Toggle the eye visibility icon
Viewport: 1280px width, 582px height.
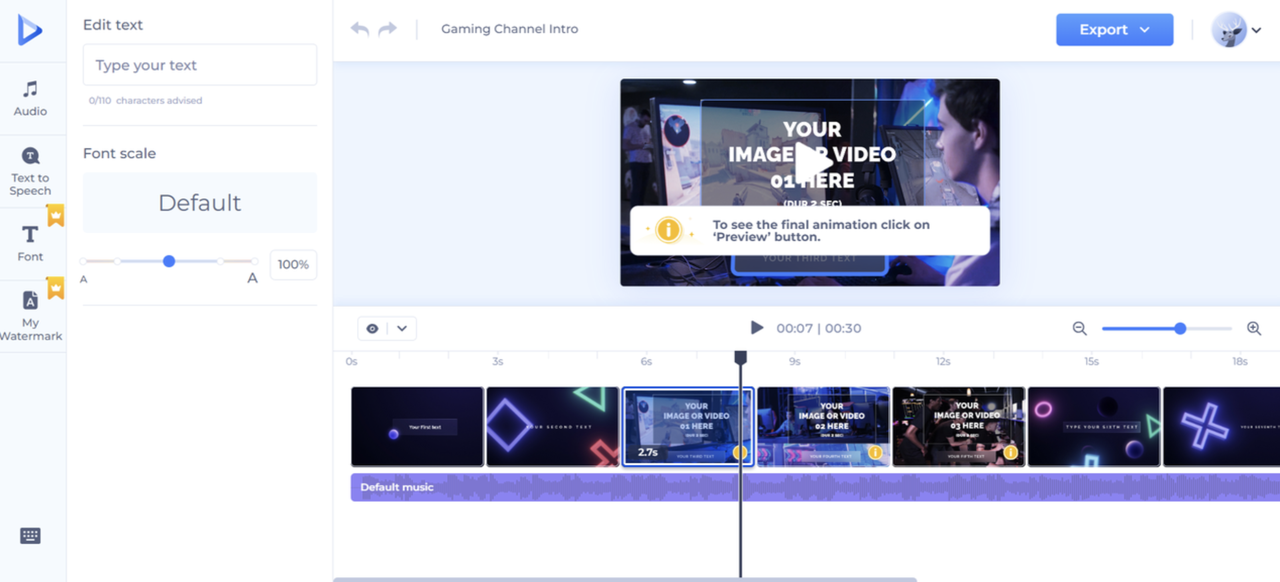click(x=373, y=328)
